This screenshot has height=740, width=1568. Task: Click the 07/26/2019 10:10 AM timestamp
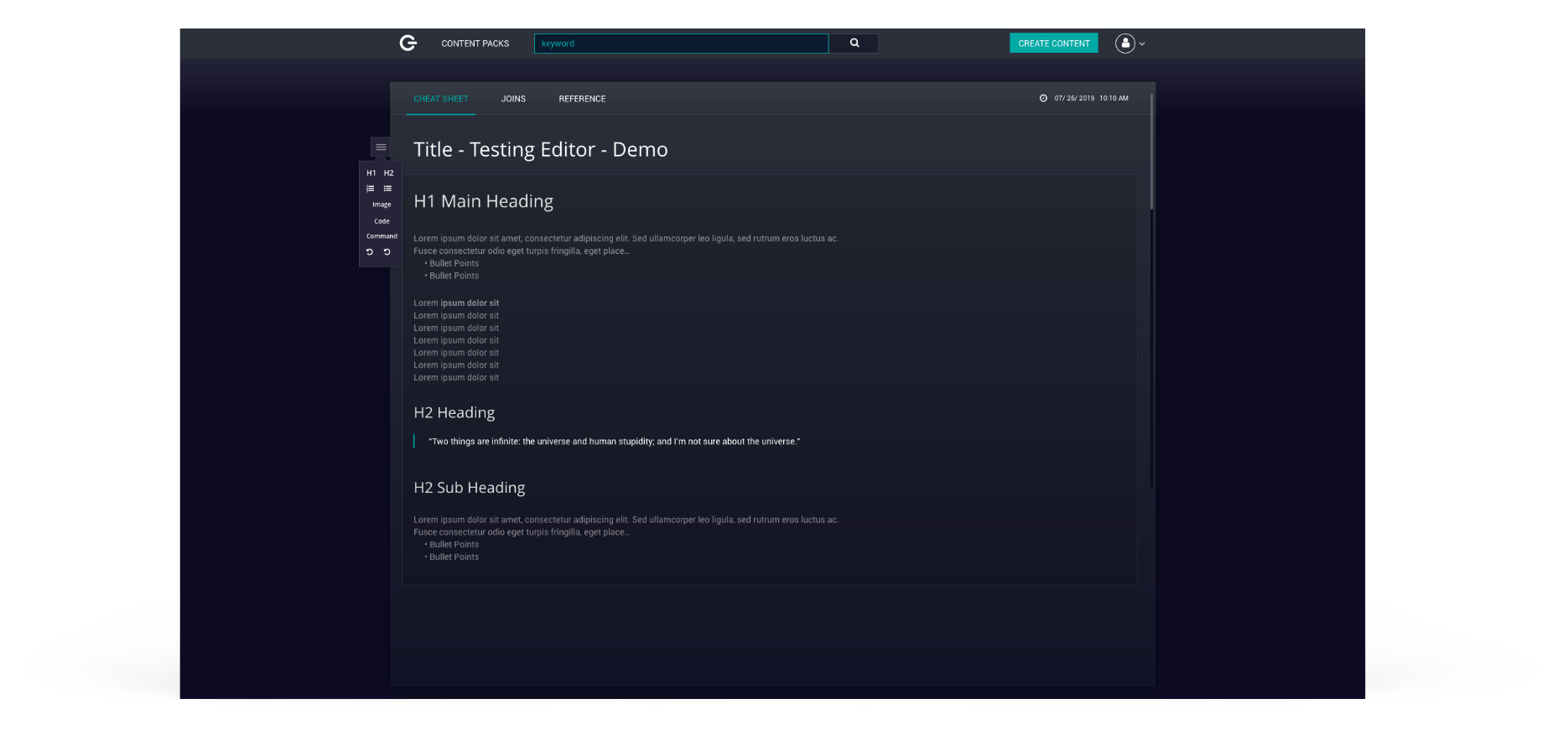tap(1091, 98)
